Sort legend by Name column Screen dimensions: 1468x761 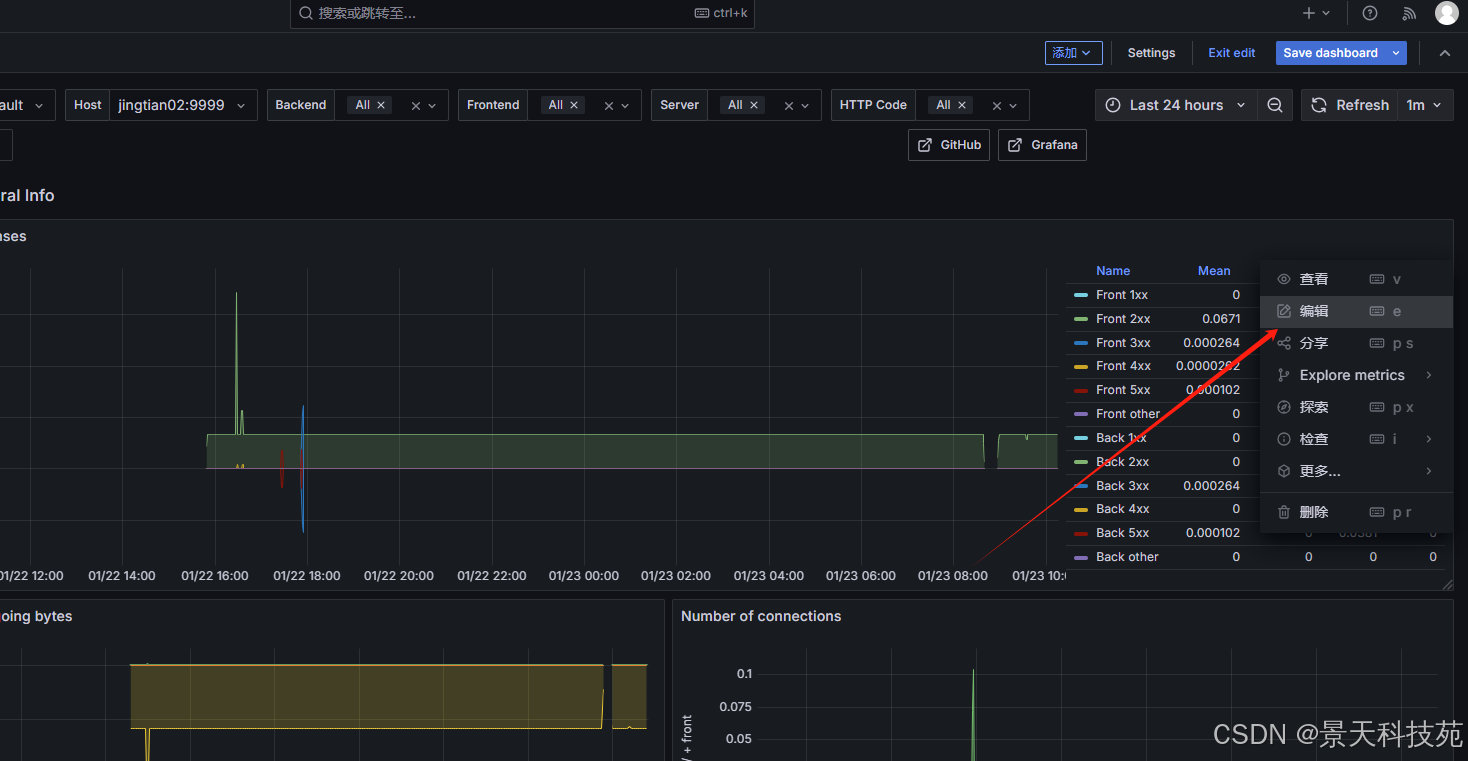click(x=1113, y=271)
